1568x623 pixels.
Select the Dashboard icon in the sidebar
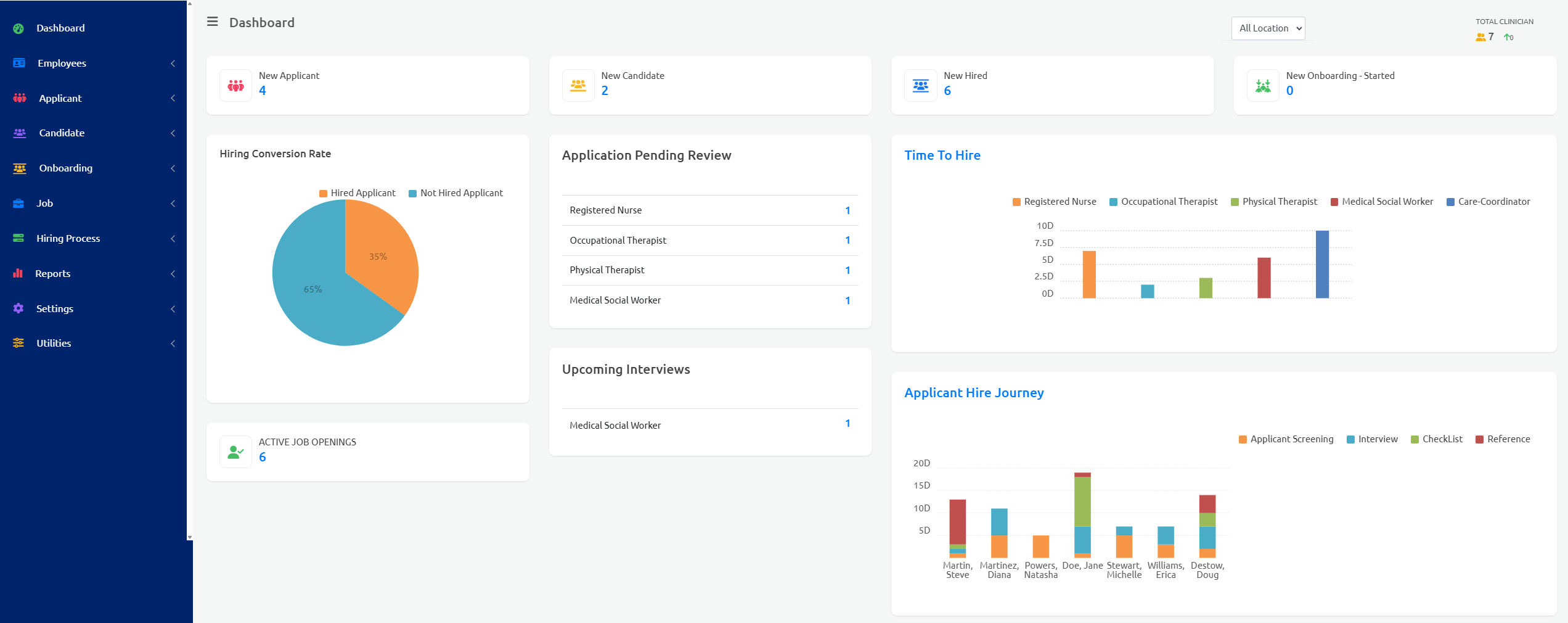click(x=18, y=28)
